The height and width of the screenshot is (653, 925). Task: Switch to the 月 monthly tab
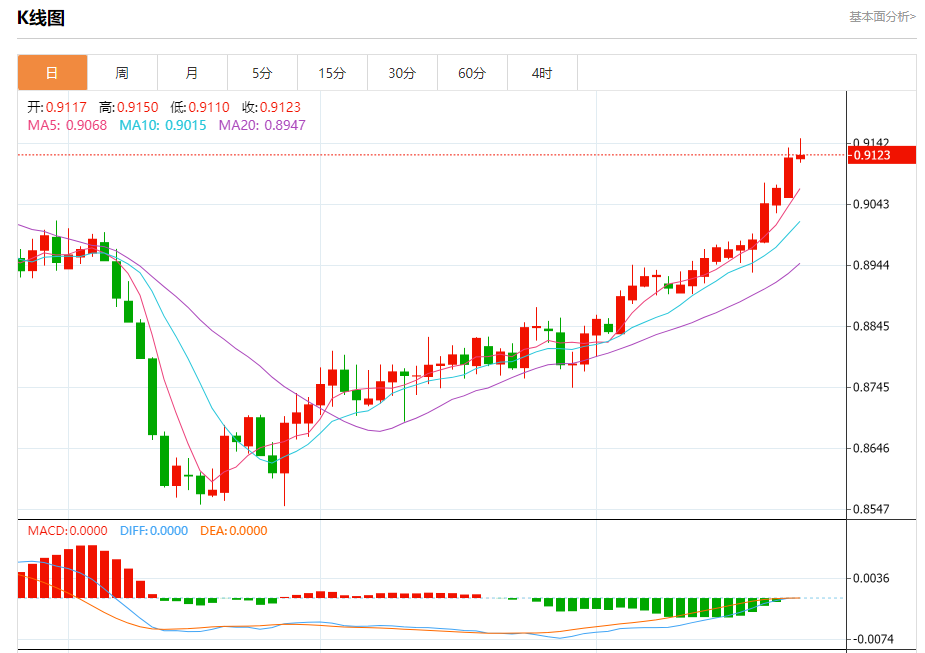coord(192,73)
